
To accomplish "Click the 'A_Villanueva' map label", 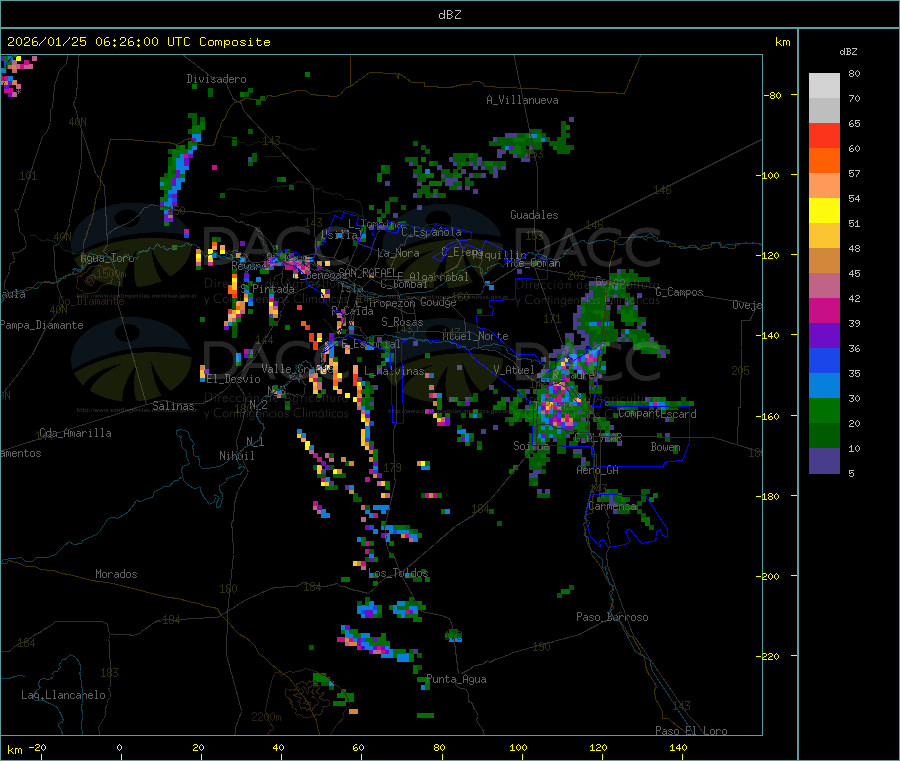I will (x=522, y=100).
